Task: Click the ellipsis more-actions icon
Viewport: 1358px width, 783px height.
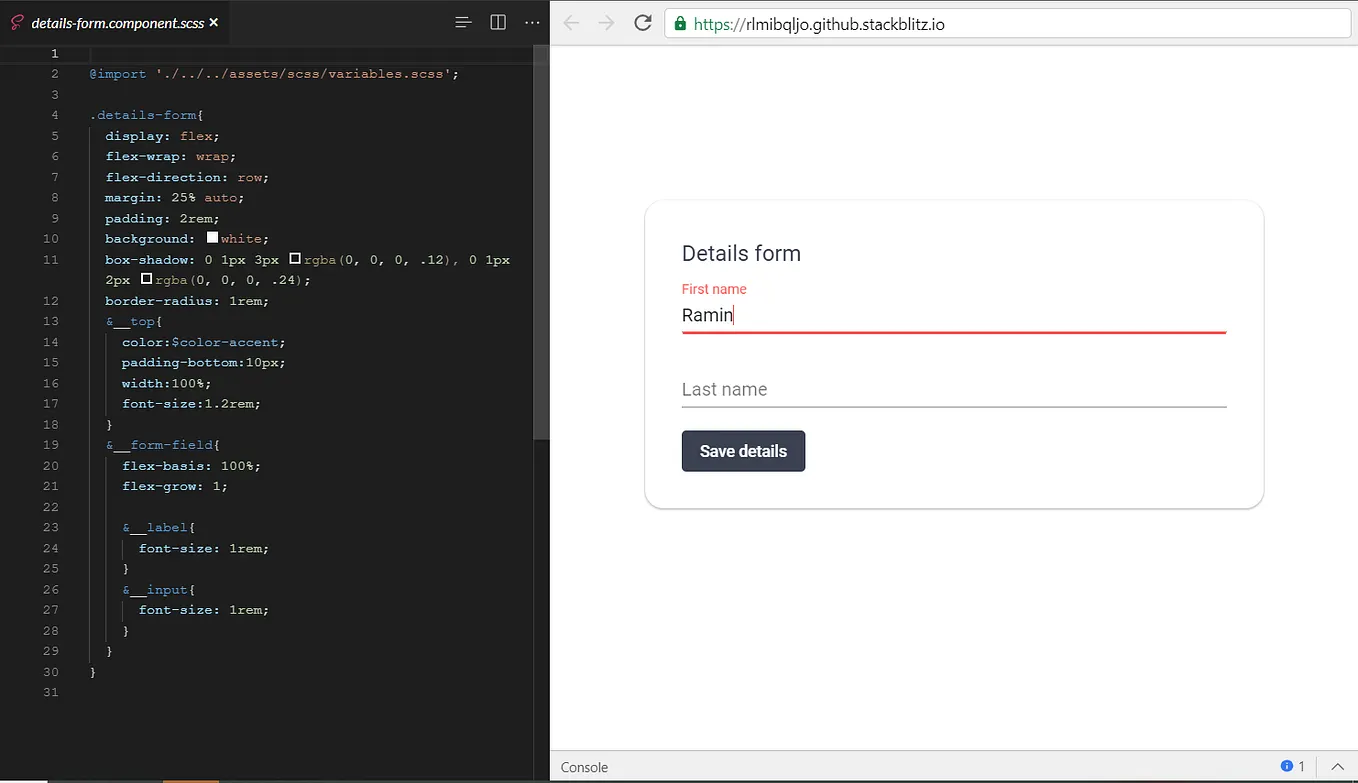Action: 531,21
